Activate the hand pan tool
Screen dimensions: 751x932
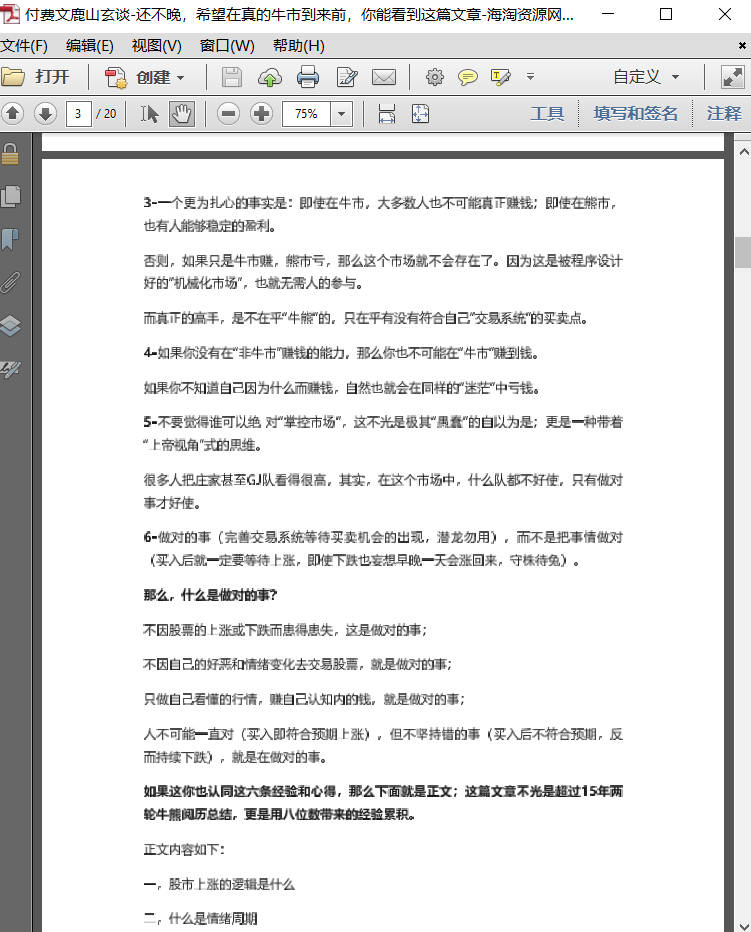tap(181, 114)
